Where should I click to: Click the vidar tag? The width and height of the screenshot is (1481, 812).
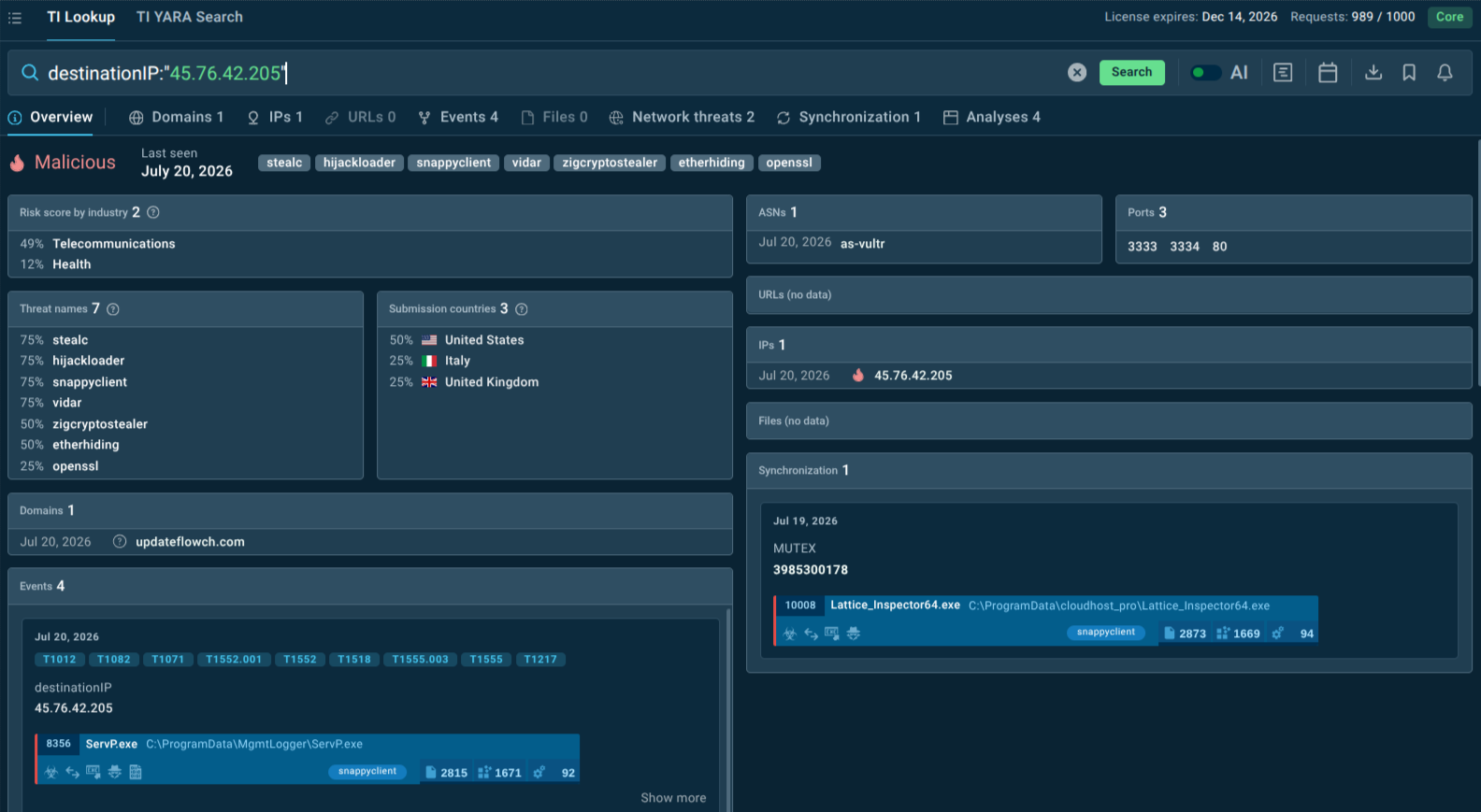(x=526, y=163)
